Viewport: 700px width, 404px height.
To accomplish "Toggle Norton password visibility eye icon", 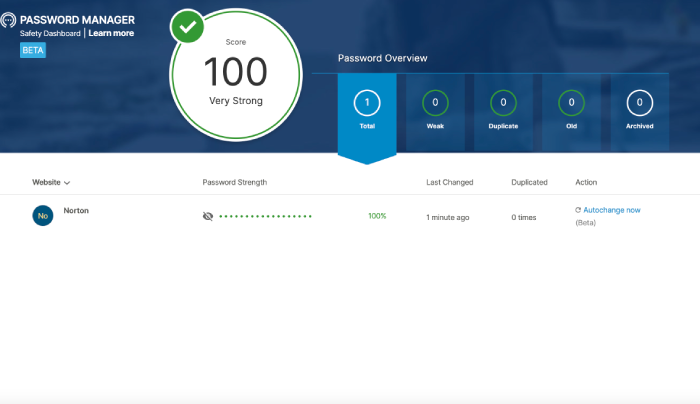I will coord(208,217).
